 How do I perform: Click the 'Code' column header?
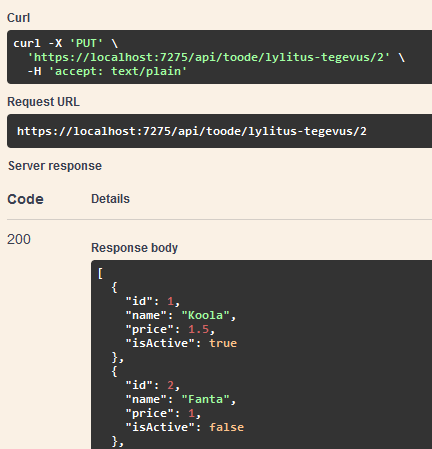tap(25, 199)
